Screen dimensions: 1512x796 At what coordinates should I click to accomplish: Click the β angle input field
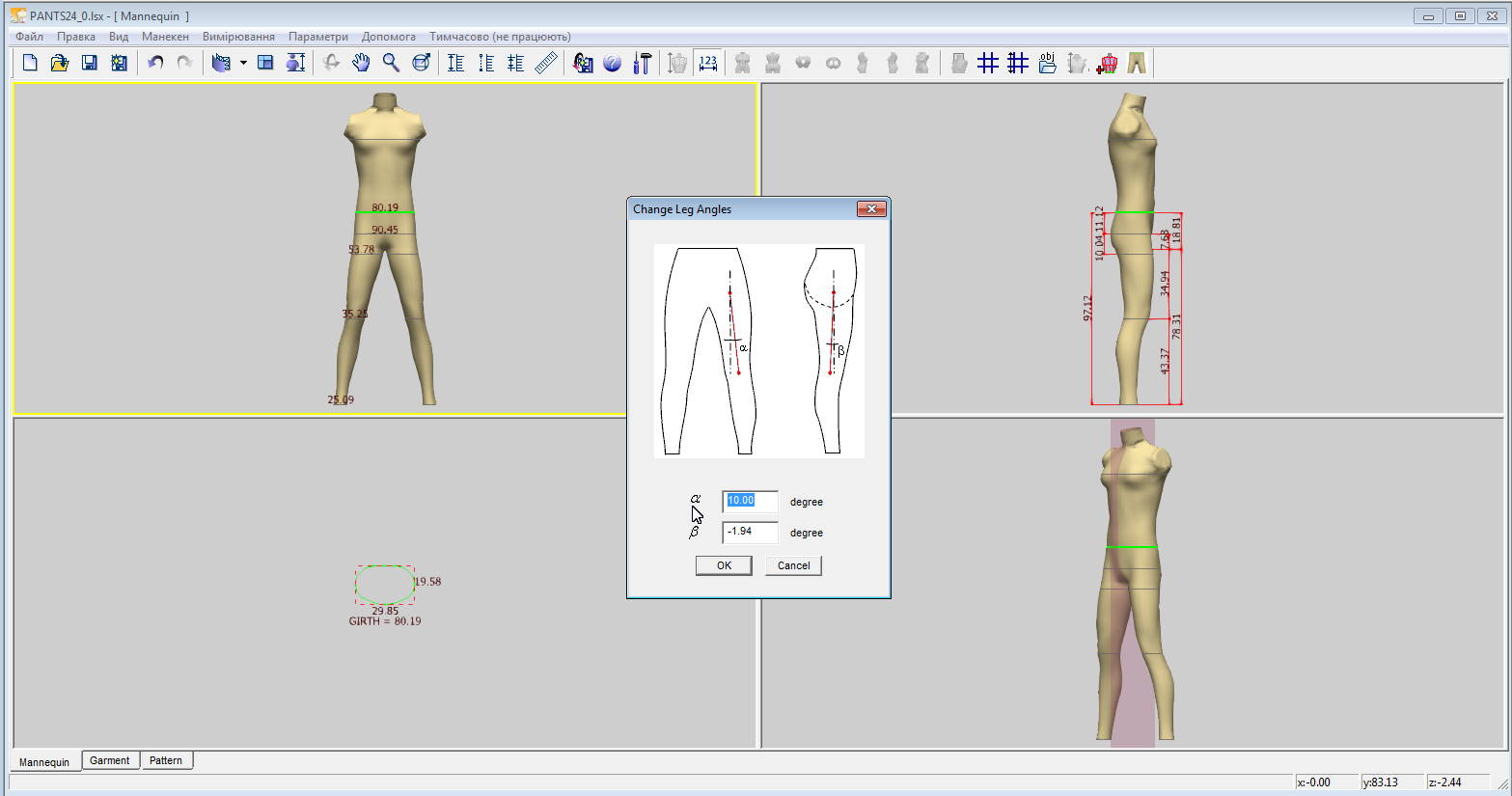coord(750,532)
